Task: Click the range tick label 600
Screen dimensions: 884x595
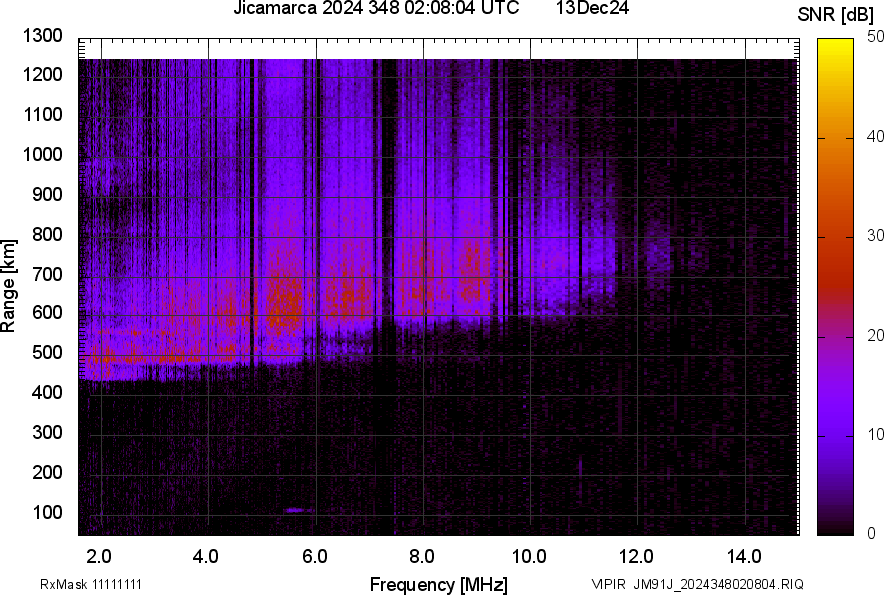Action: (47, 312)
